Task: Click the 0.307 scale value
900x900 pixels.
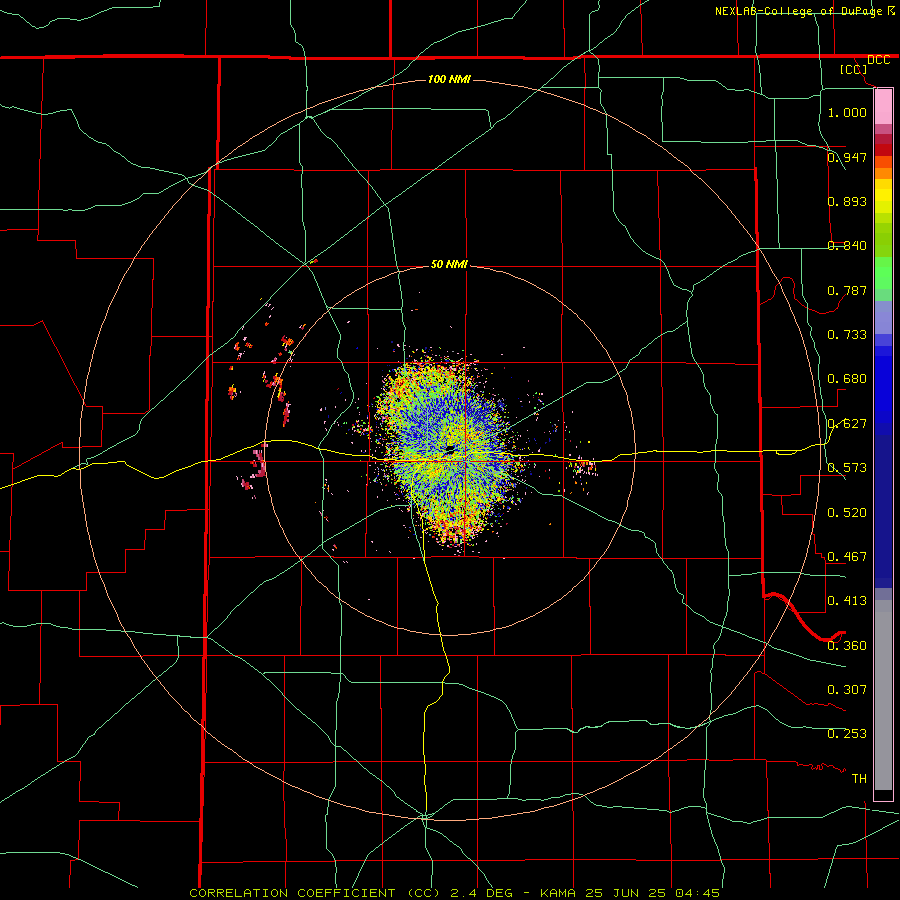Action: click(x=847, y=690)
